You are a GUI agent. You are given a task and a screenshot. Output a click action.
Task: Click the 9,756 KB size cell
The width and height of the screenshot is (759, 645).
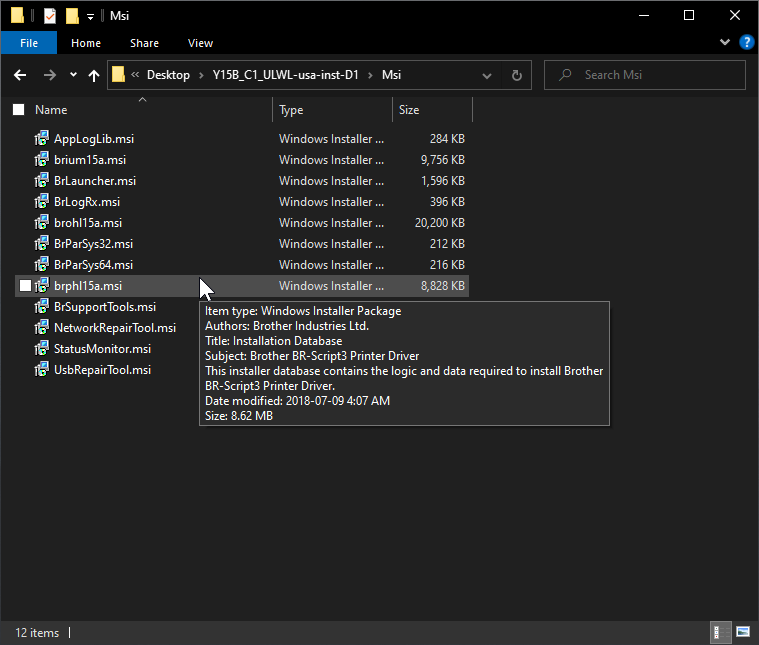click(x=442, y=160)
